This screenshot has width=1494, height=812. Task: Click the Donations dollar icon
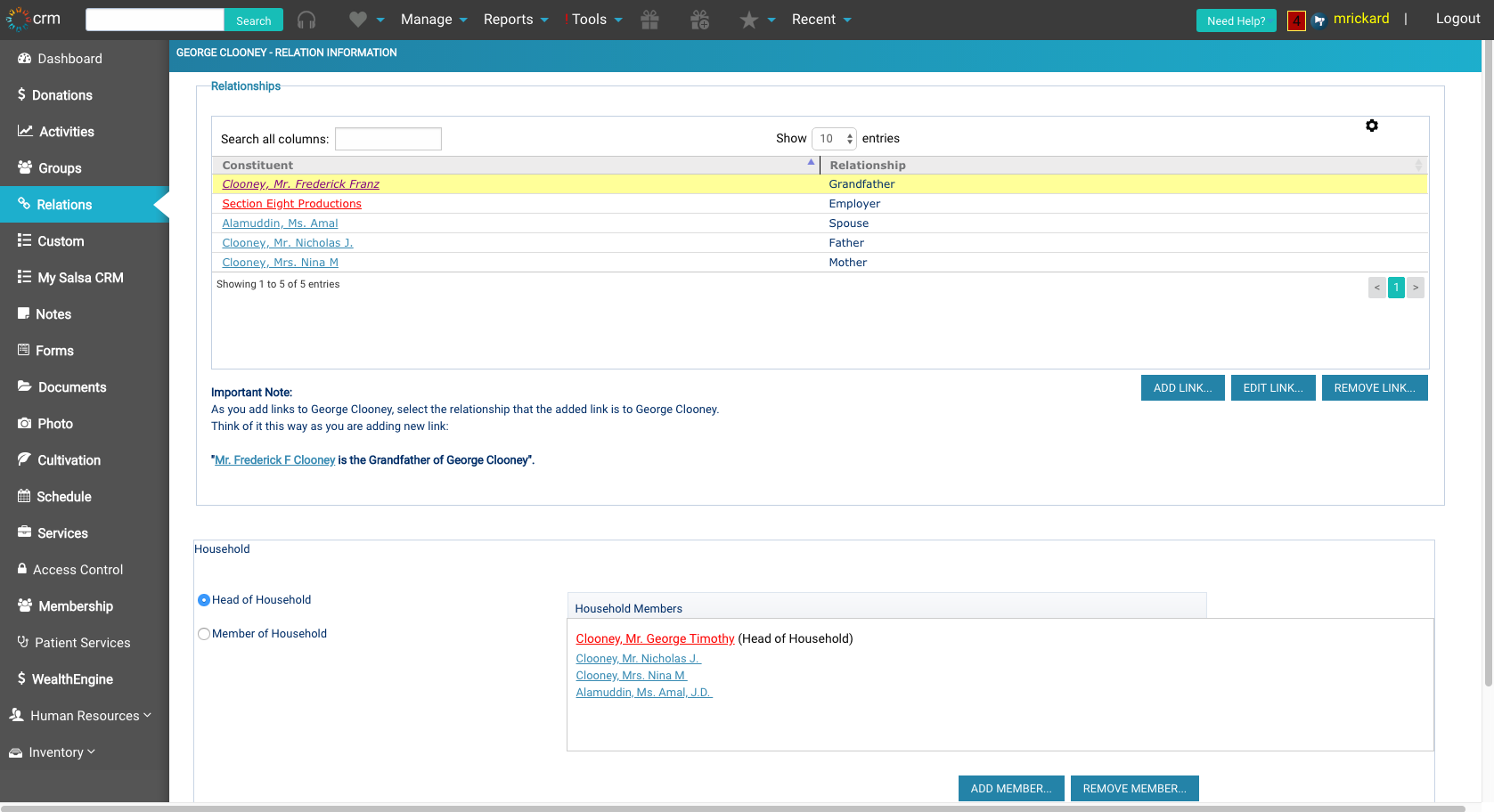tap(21, 94)
